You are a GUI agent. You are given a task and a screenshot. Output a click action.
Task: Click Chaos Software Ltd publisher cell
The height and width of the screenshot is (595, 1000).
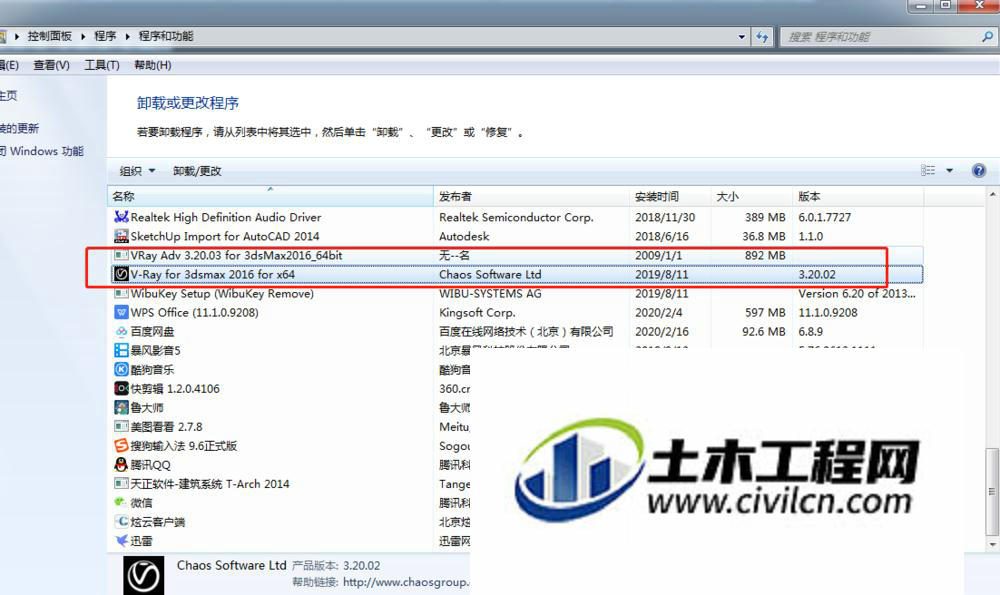tap(490, 274)
